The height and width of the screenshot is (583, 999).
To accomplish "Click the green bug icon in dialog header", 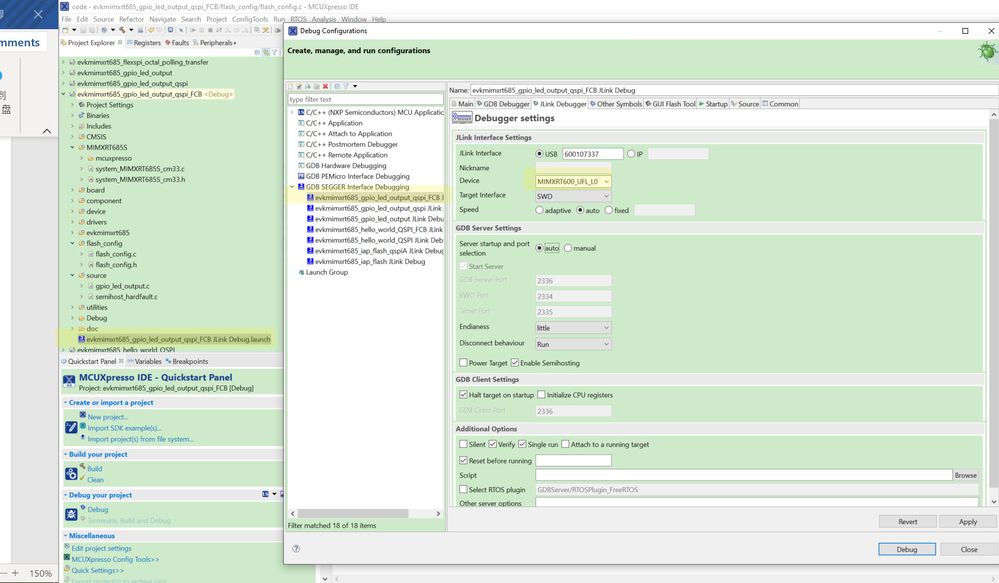I will (x=987, y=51).
